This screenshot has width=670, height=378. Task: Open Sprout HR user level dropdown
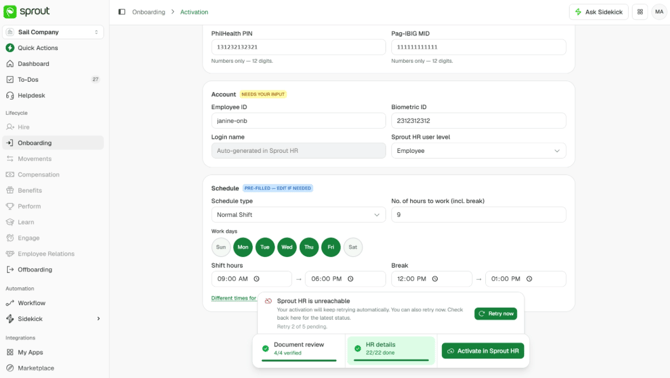(479, 151)
